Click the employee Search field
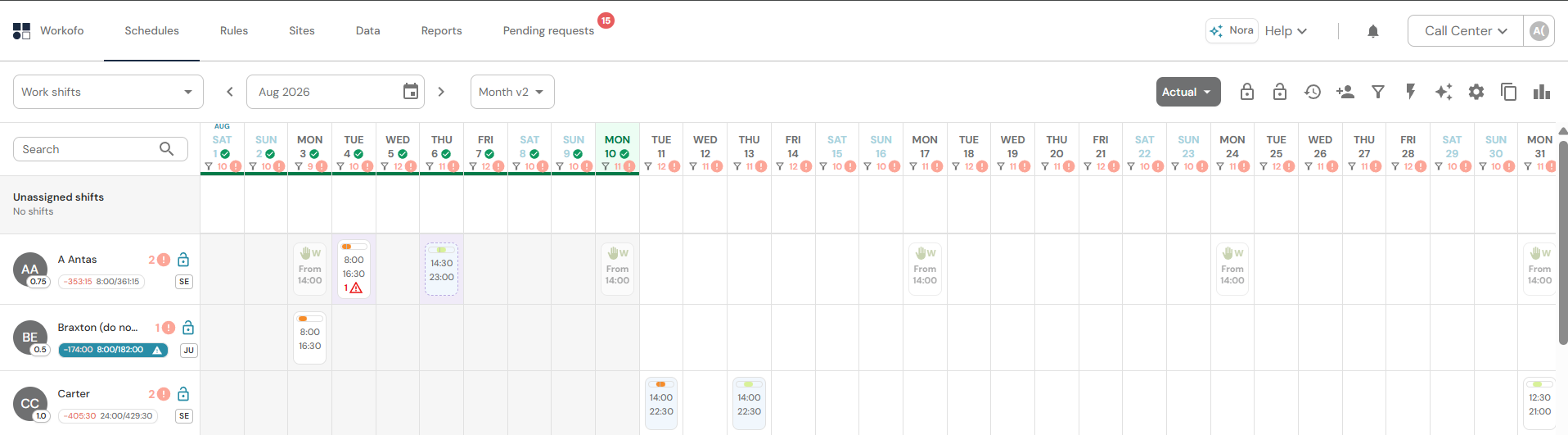 101,149
